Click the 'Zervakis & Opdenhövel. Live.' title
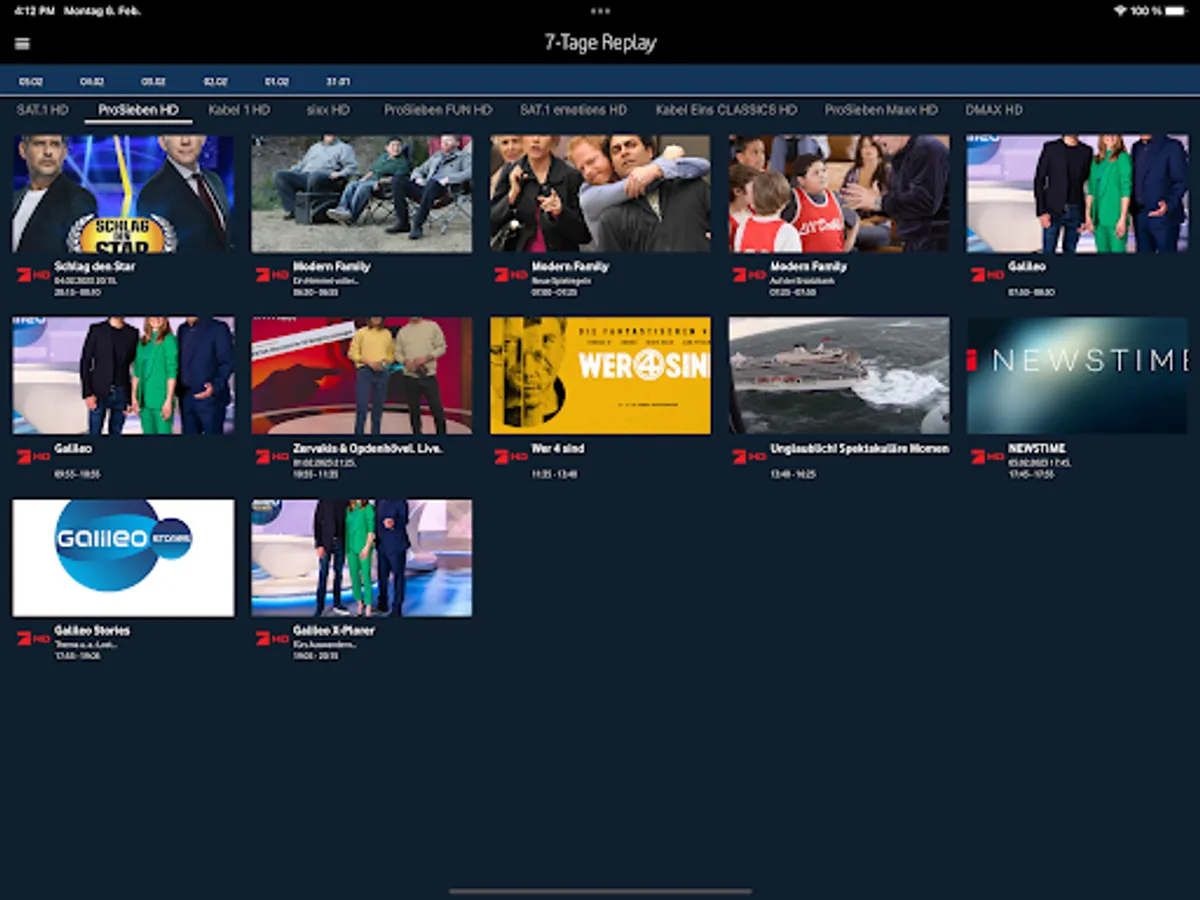This screenshot has width=1200, height=900. 367,449
